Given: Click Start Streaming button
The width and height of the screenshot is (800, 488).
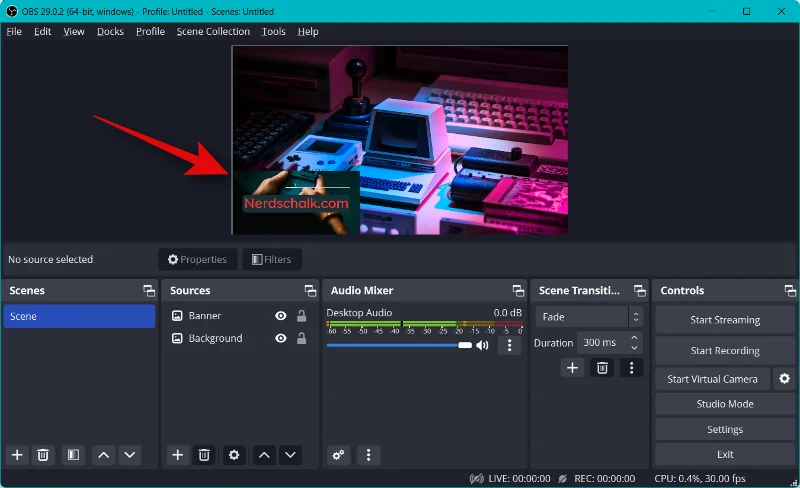Looking at the screenshot, I should (725, 320).
